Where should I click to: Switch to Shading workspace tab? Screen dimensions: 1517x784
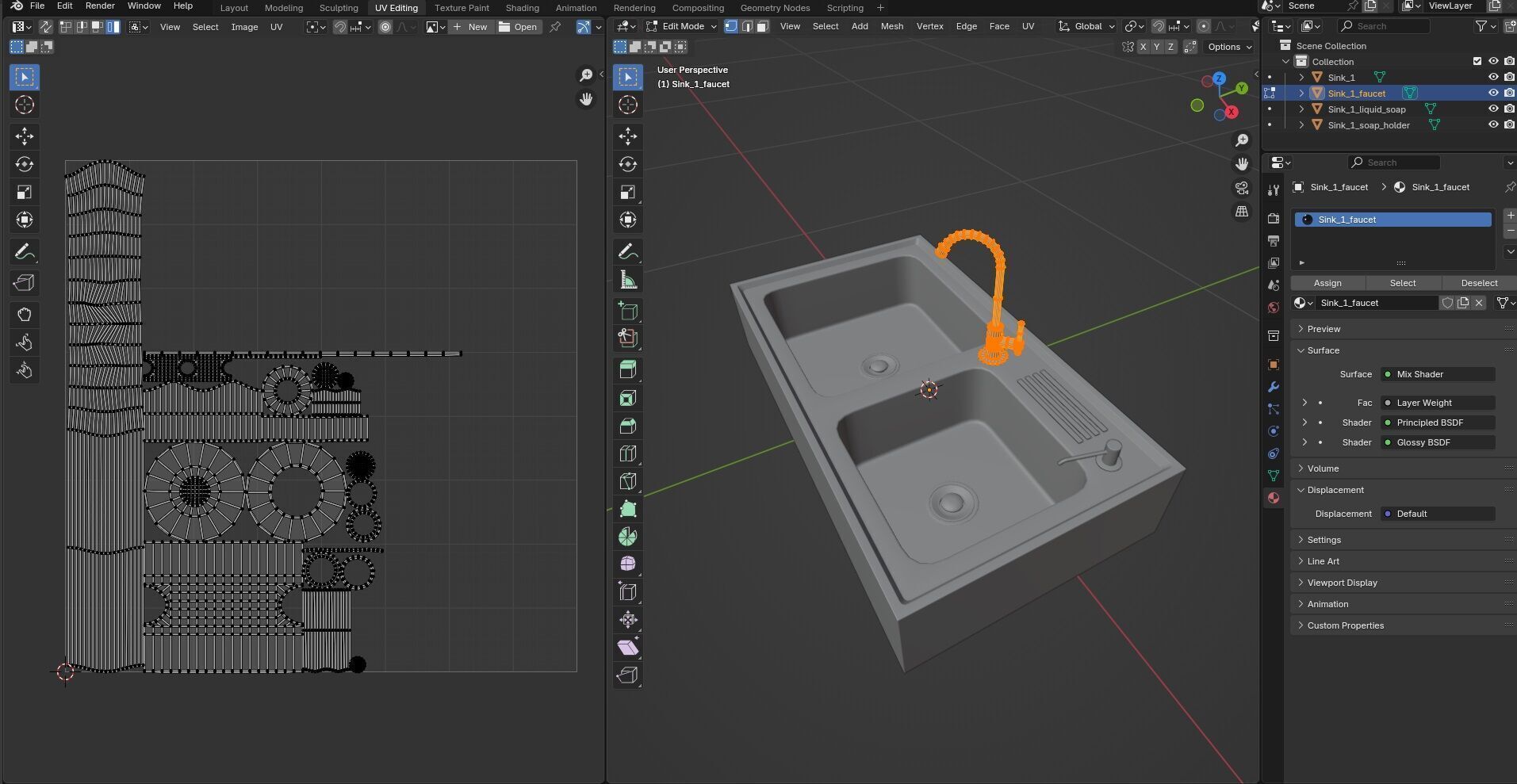coord(523,8)
